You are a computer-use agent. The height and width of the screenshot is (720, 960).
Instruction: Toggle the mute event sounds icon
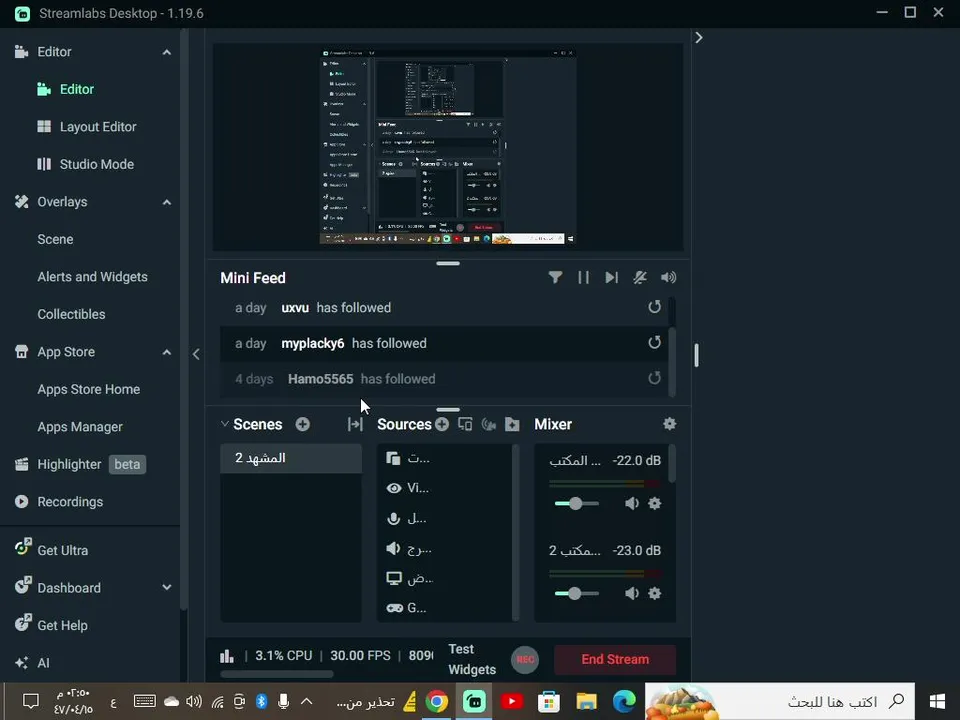pyautogui.click(x=640, y=277)
